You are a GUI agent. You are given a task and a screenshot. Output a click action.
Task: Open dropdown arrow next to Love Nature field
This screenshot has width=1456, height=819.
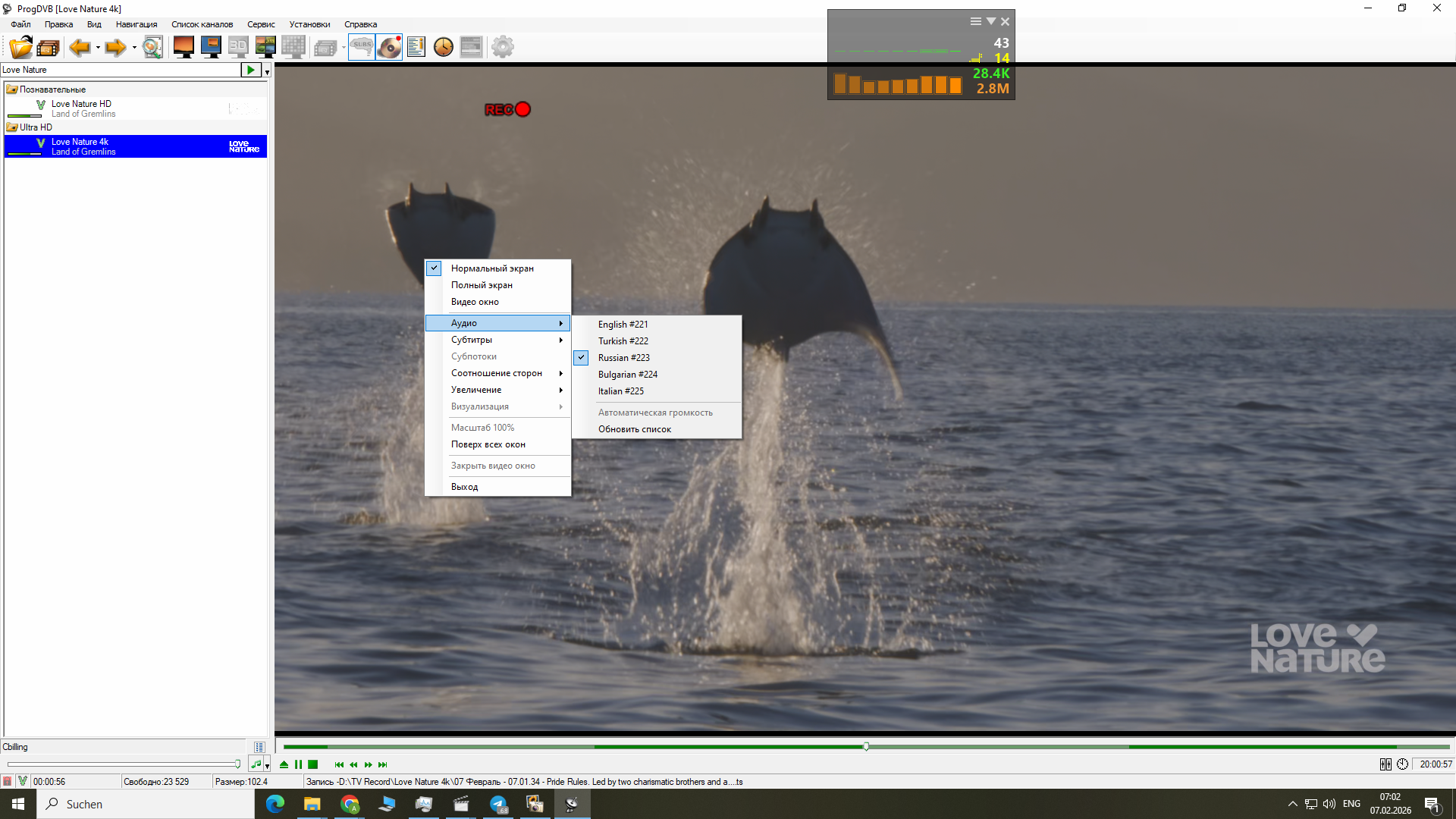pos(267,71)
